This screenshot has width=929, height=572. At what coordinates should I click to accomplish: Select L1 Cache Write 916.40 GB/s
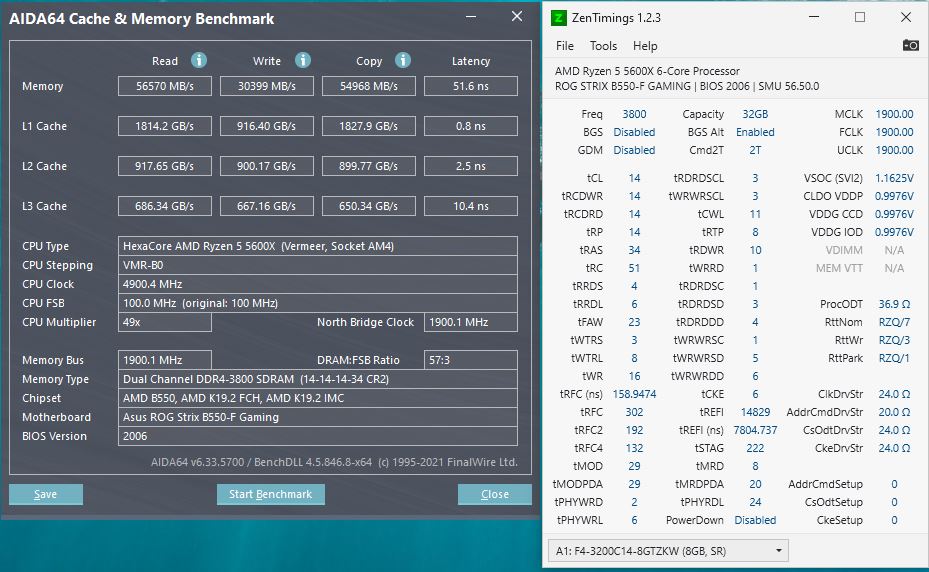267,126
